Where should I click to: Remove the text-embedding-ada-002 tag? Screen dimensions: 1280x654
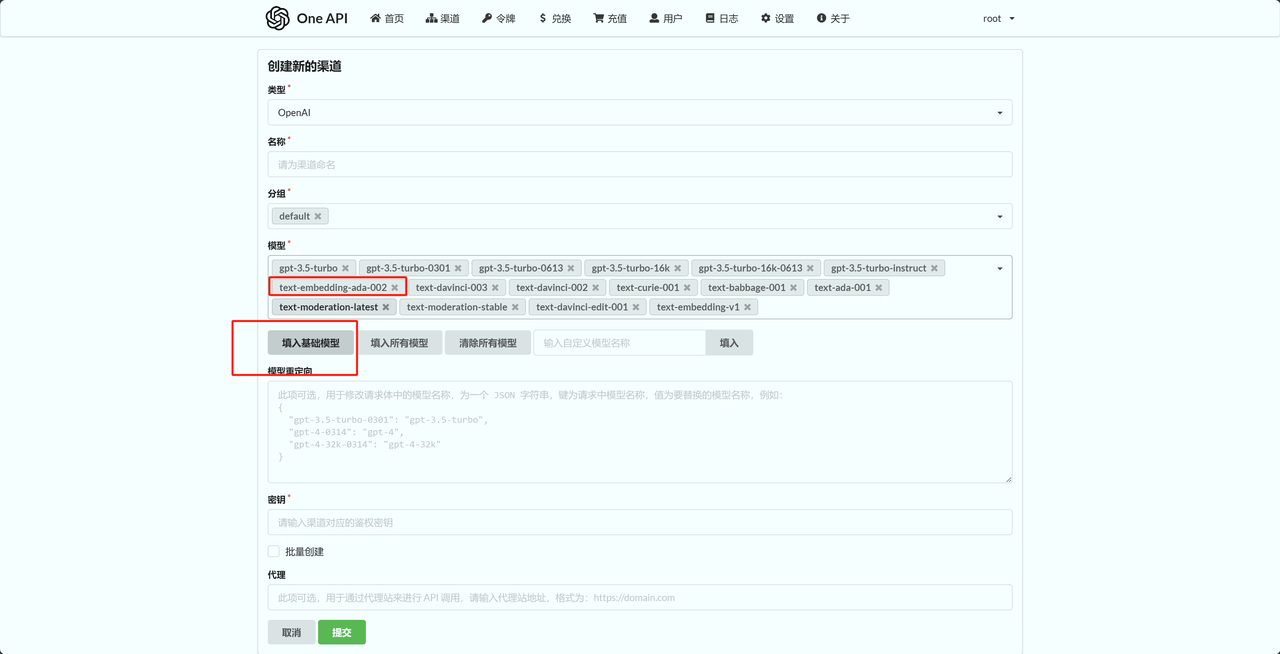tap(395, 288)
